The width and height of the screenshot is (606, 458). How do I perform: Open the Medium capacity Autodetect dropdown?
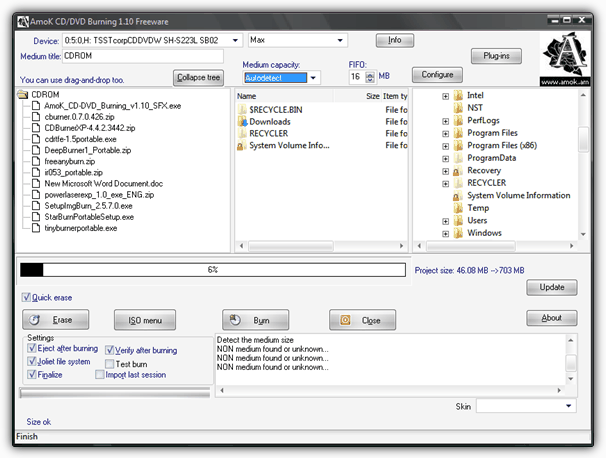pyautogui.click(x=313, y=77)
